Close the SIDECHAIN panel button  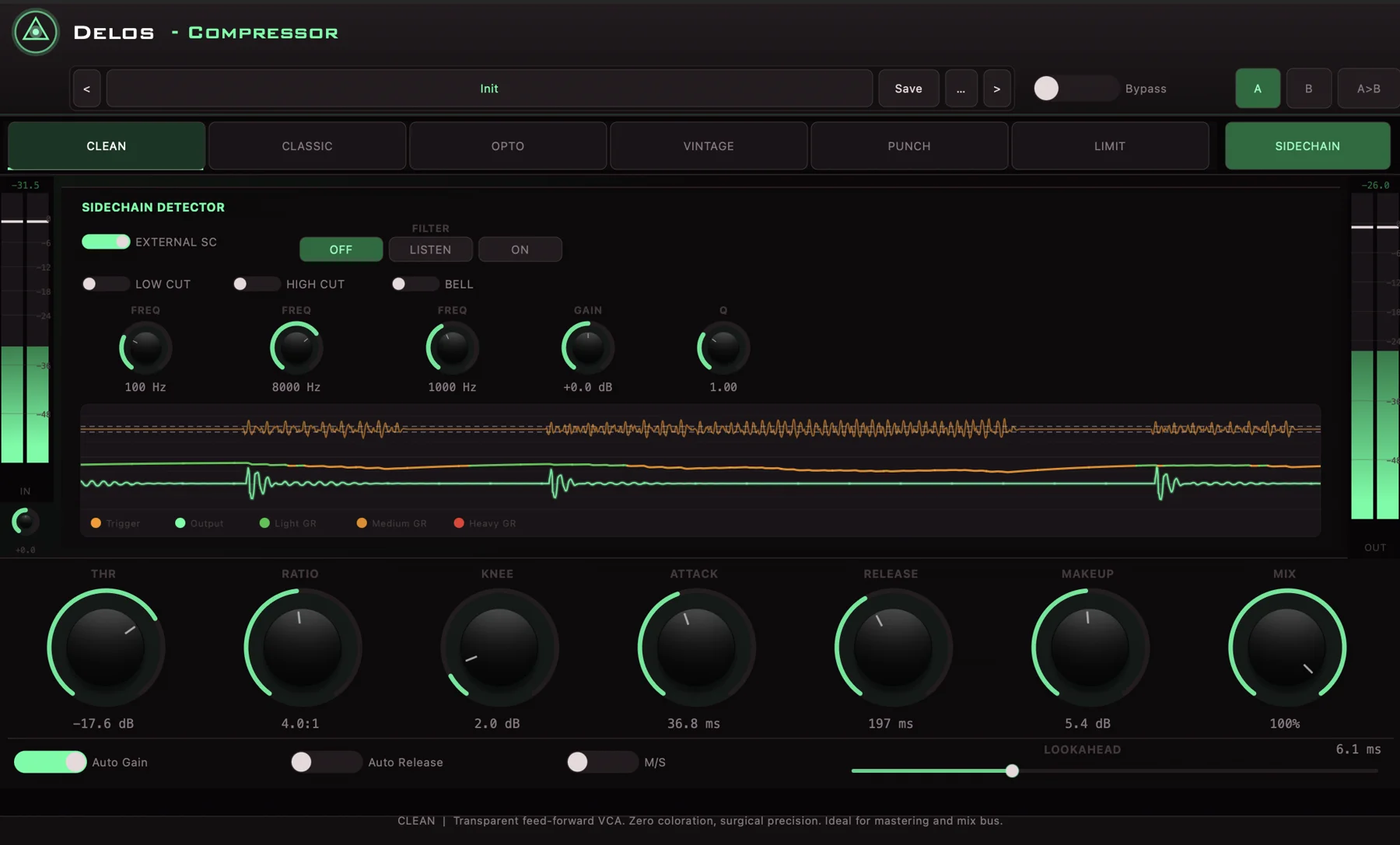click(x=1307, y=146)
